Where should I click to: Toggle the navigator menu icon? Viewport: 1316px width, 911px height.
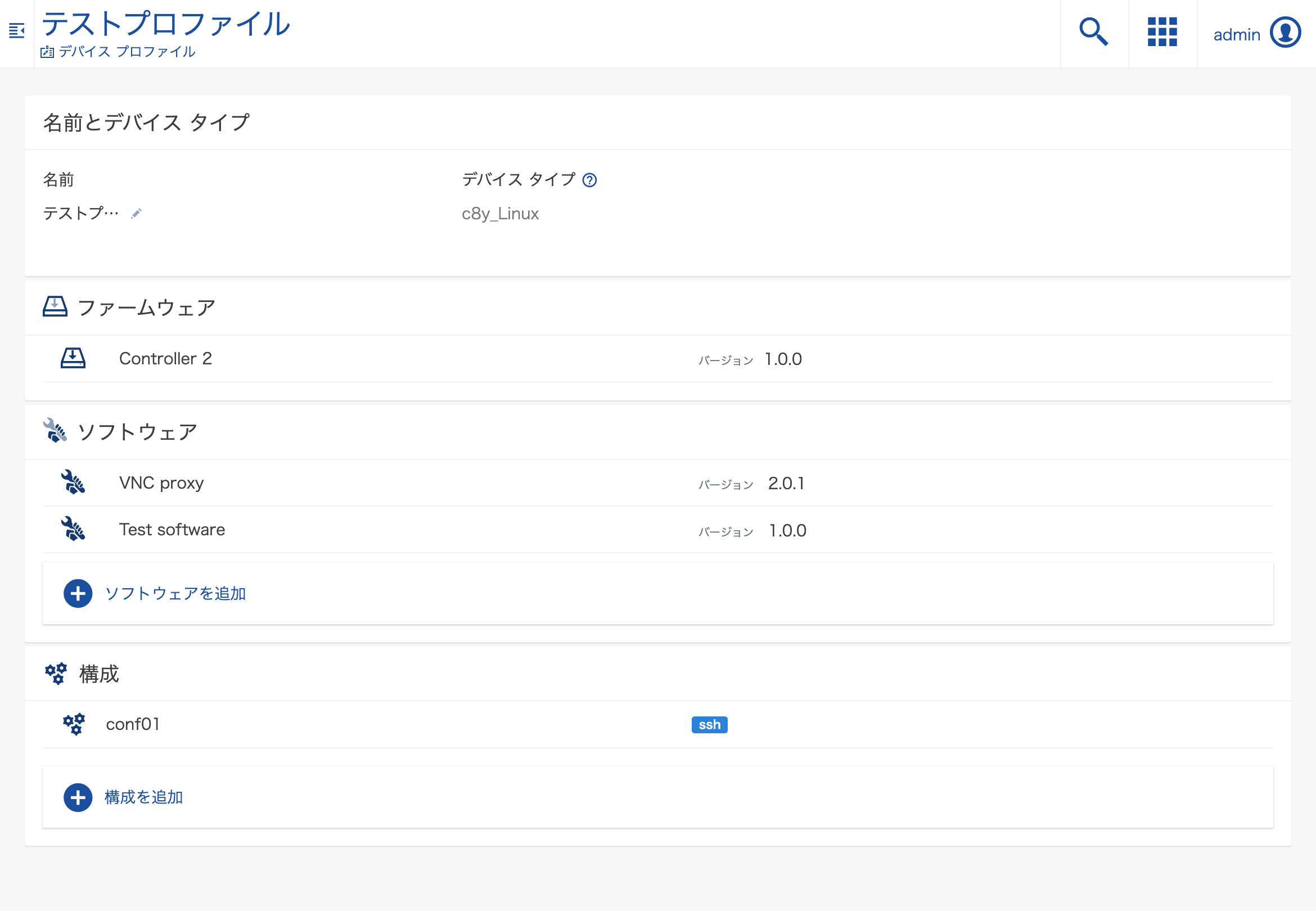[x=16, y=31]
